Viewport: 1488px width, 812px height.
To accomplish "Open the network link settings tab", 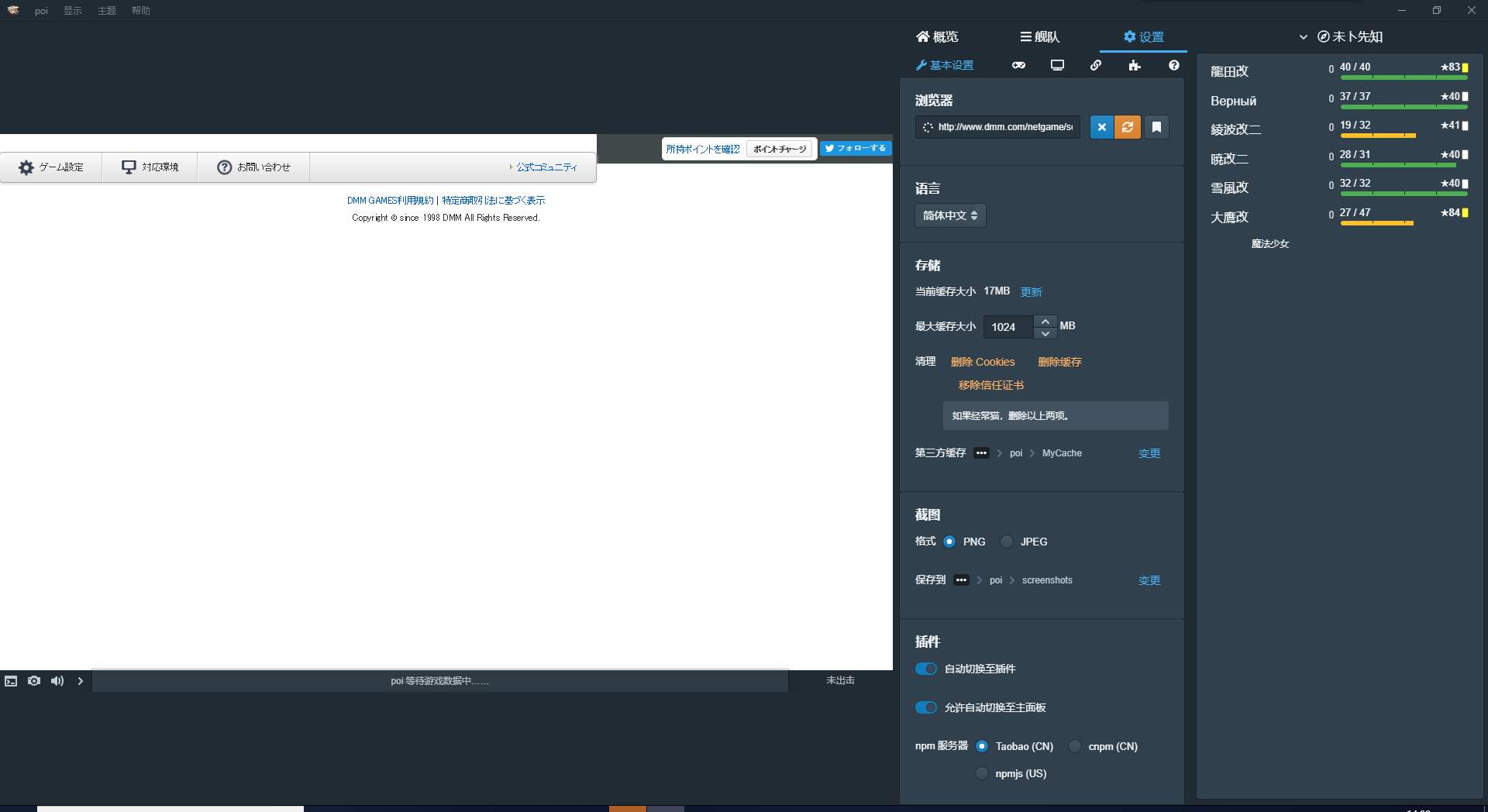I will coord(1096,65).
